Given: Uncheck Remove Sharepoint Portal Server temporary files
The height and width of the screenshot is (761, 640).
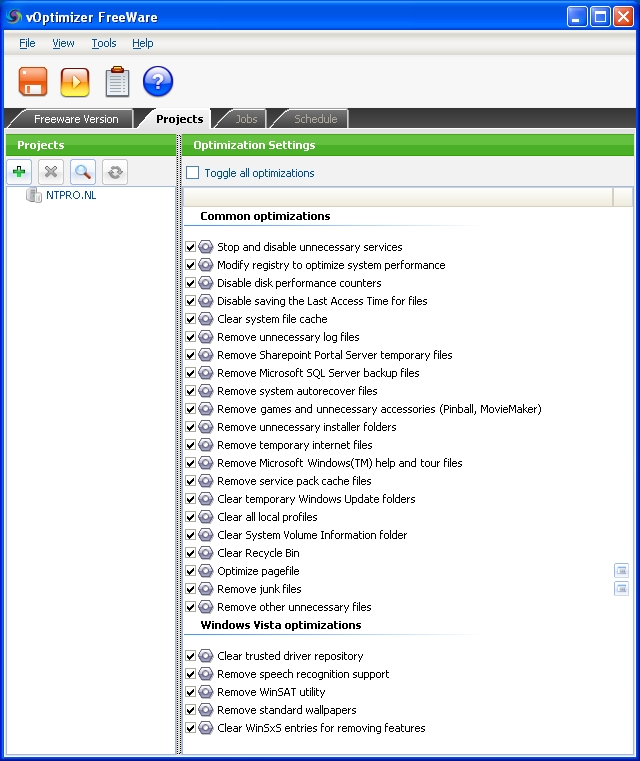Looking at the screenshot, I should [191, 355].
